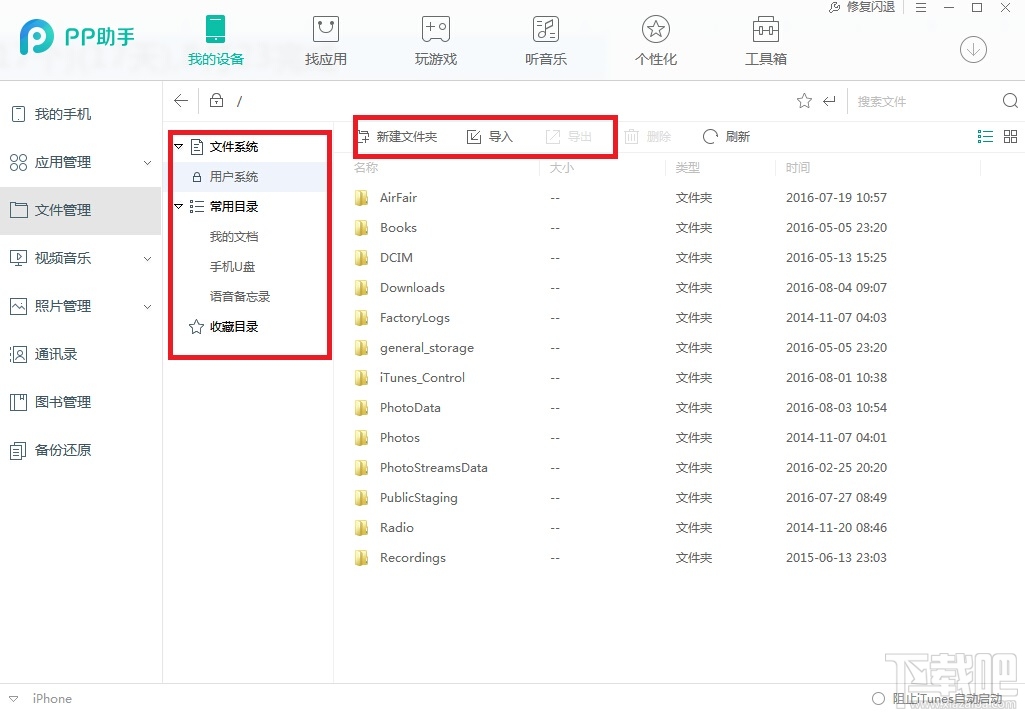Click the download manager arrow icon
This screenshot has height=714, width=1025.
pos(973,49)
